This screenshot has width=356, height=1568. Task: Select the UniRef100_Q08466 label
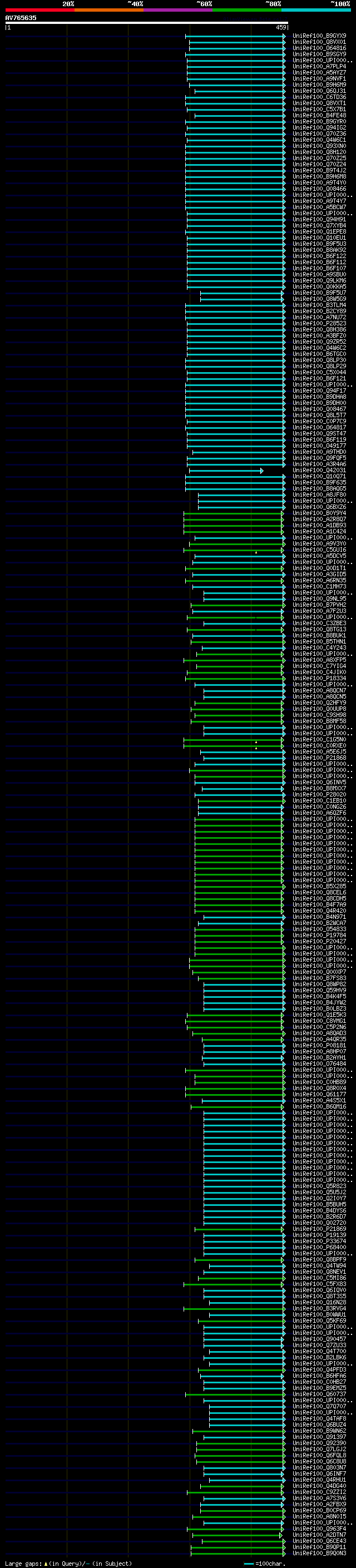point(319,189)
